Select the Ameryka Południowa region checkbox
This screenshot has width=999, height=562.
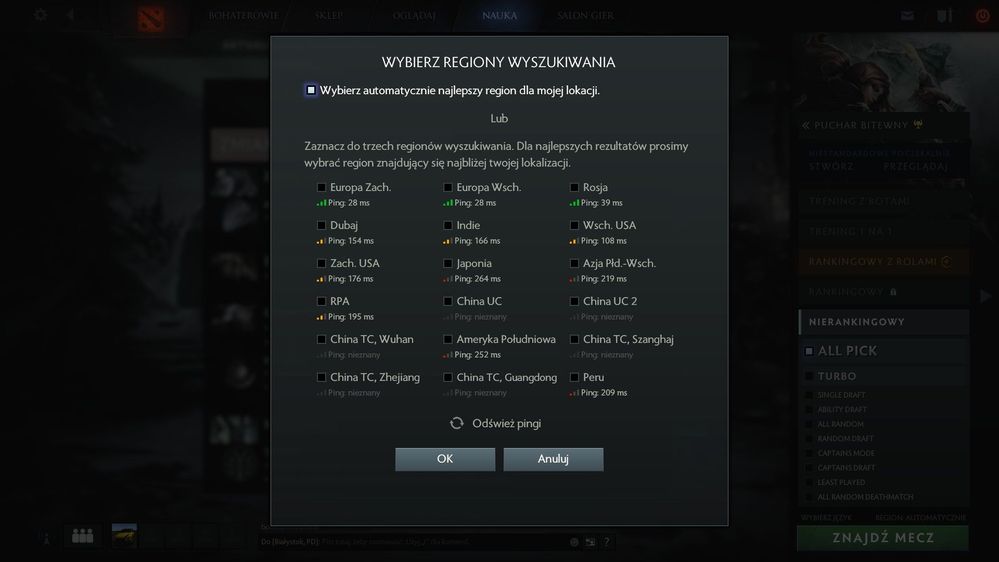[x=448, y=339]
